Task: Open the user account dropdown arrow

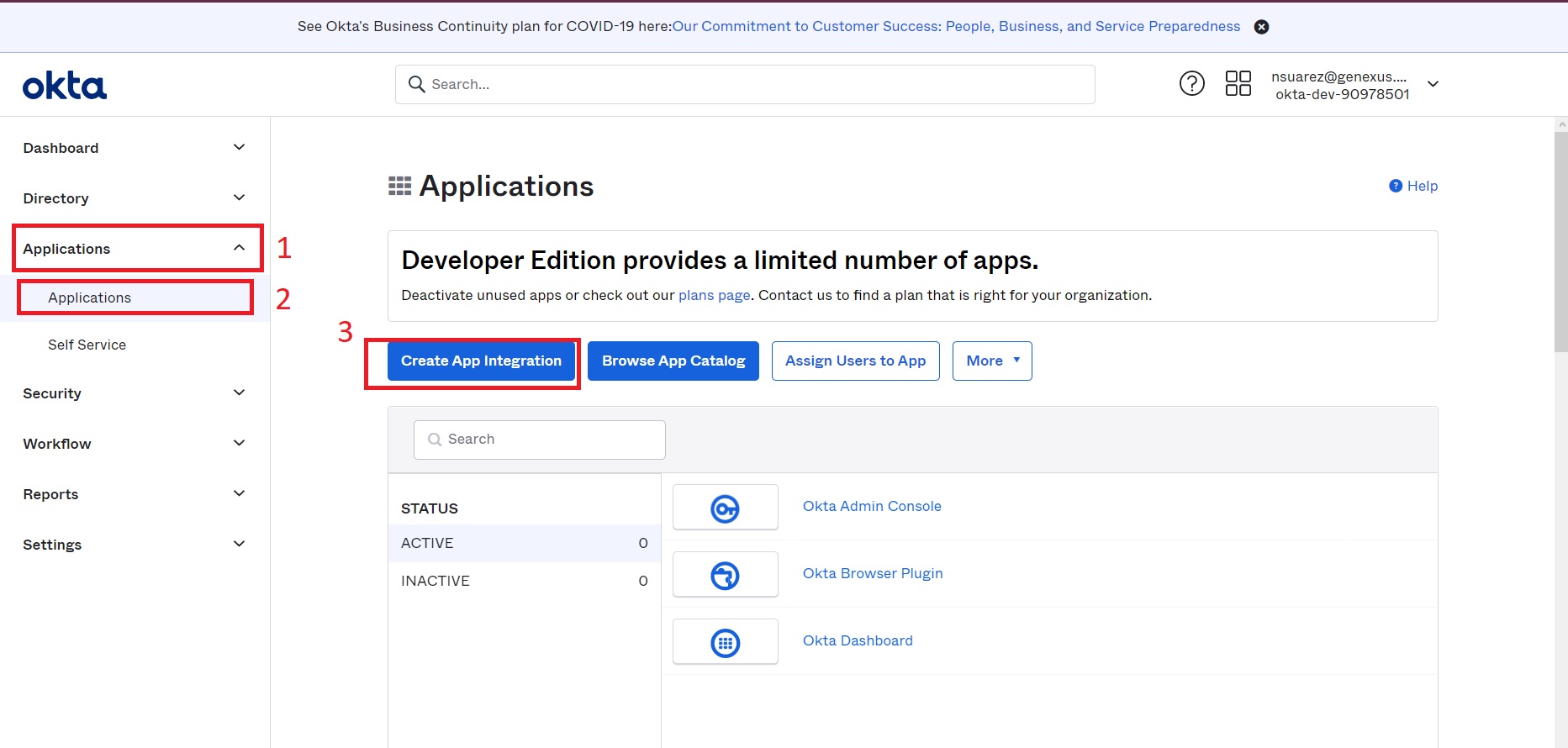Action: [x=1433, y=84]
